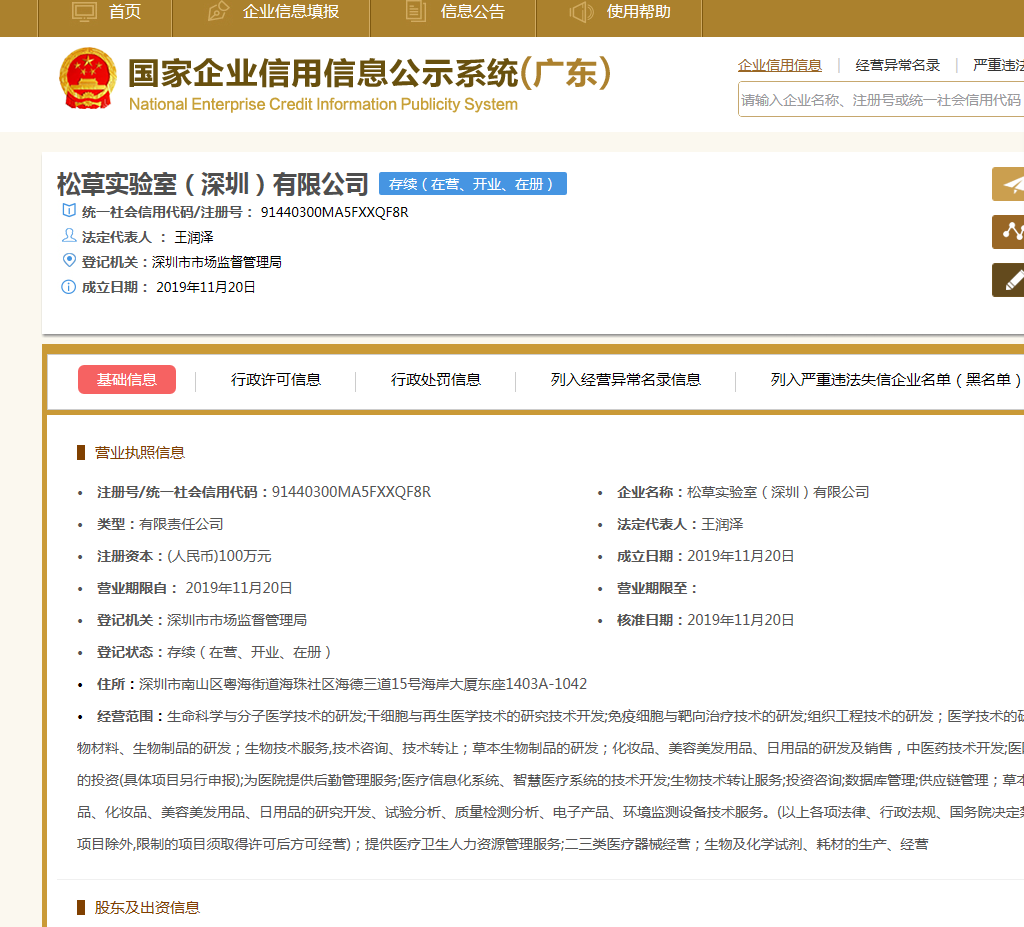Screen dimensions: 1024x927
Task: Switch to the 行政许可信息 tab
Action: [x=276, y=380]
